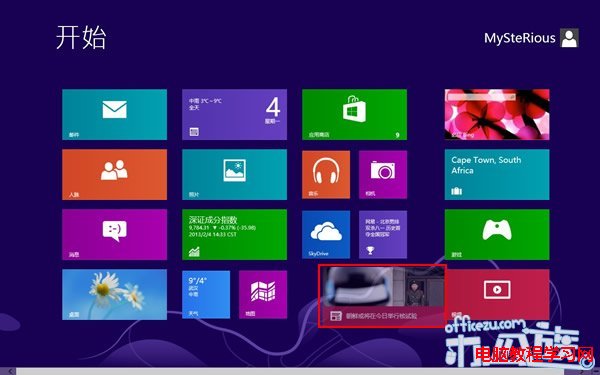Viewport: 600px width, 375px height.
Task: Open the Weather tile showing 9°/4°
Action: pos(206,294)
